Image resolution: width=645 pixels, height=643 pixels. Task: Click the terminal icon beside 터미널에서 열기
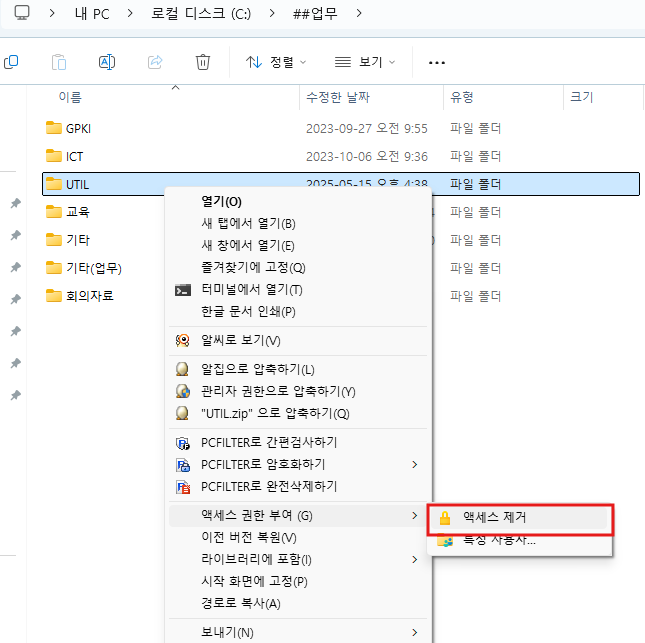click(183, 290)
